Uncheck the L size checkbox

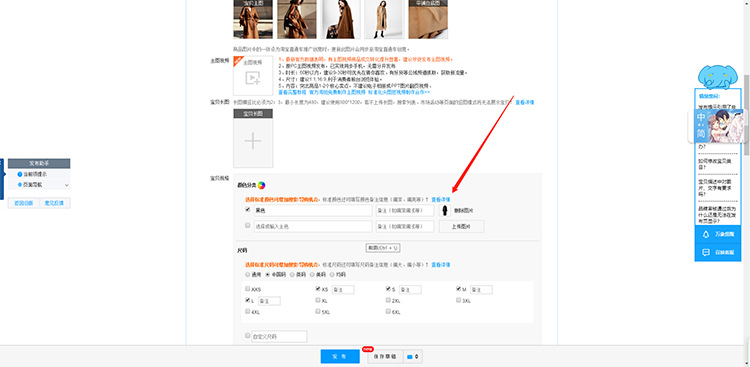(247, 300)
